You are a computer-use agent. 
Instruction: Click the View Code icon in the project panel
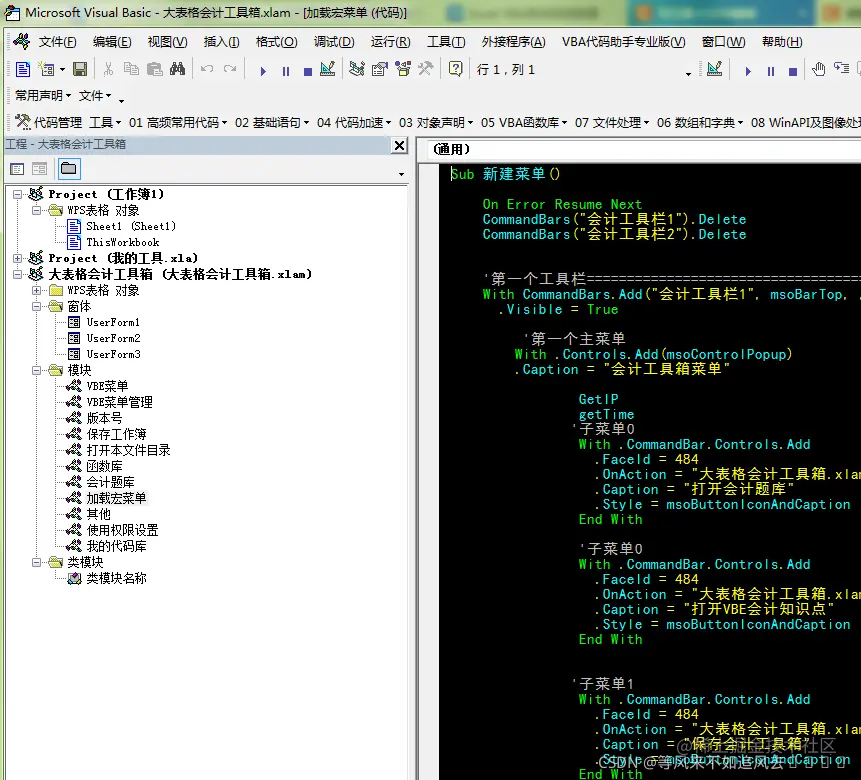click(x=17, y=169)
